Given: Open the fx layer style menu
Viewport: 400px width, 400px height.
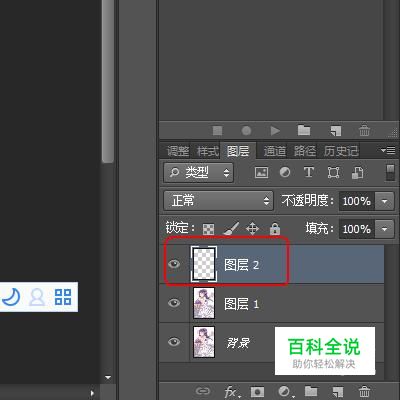Looking at the screenshot, I should click(231, 392).
